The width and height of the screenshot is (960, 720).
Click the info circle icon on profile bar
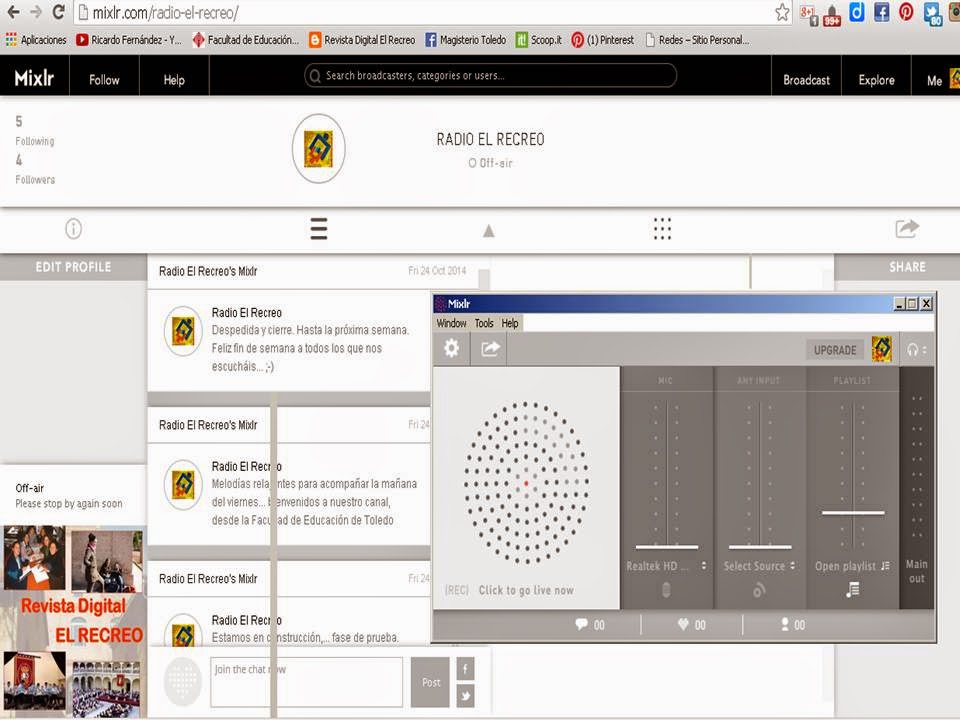click(x=73, y=229)
